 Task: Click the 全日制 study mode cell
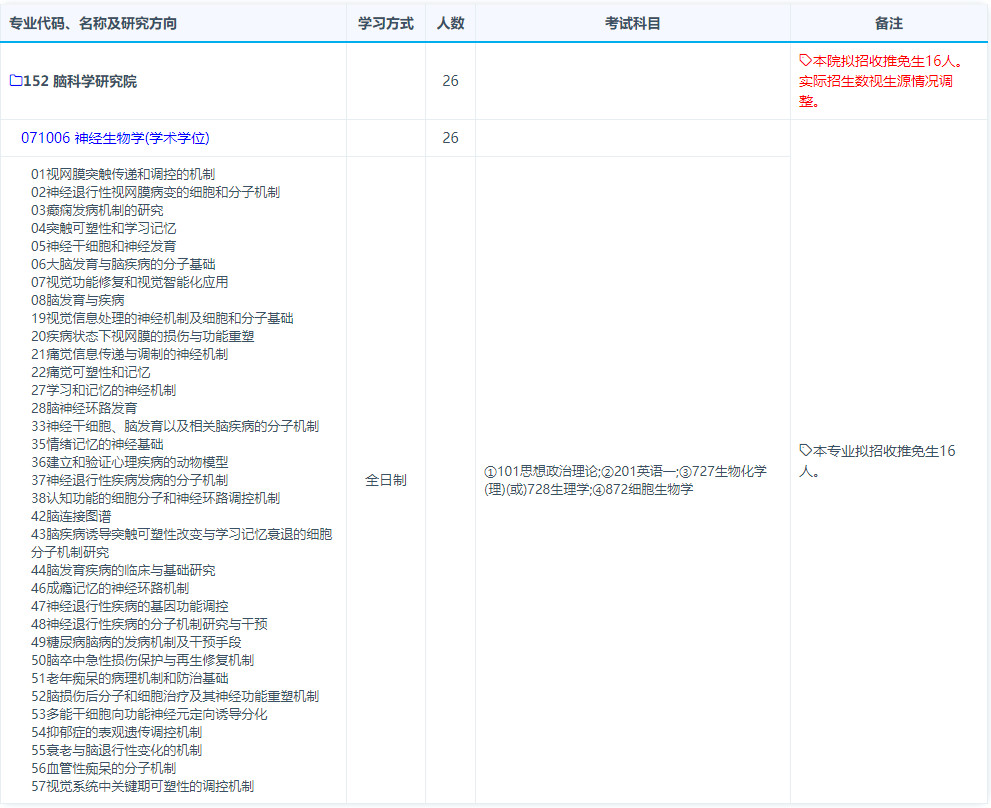[386, 480]
